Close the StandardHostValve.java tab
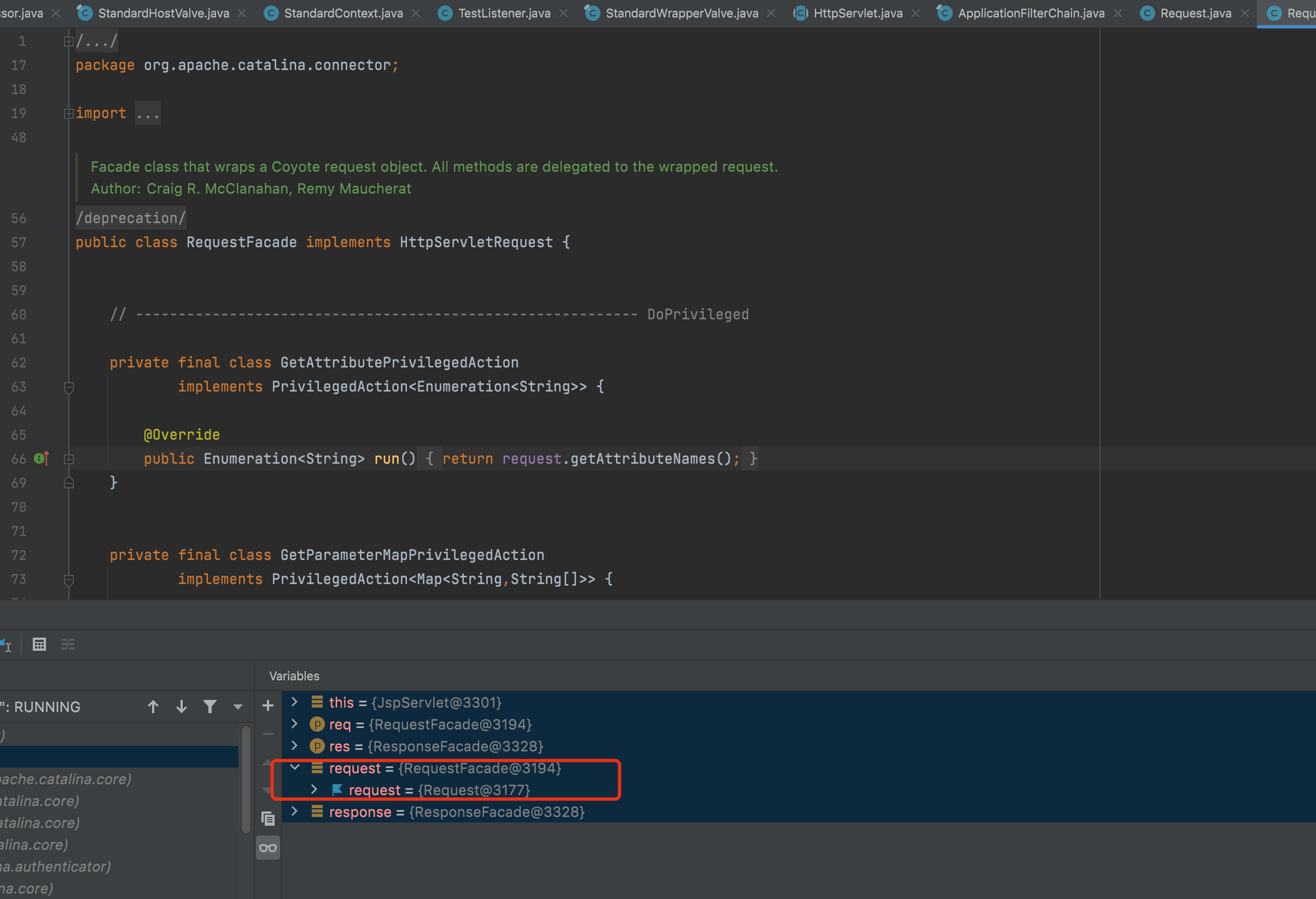The height and width of the screenshot is (899, 1316). coord(242,13)
